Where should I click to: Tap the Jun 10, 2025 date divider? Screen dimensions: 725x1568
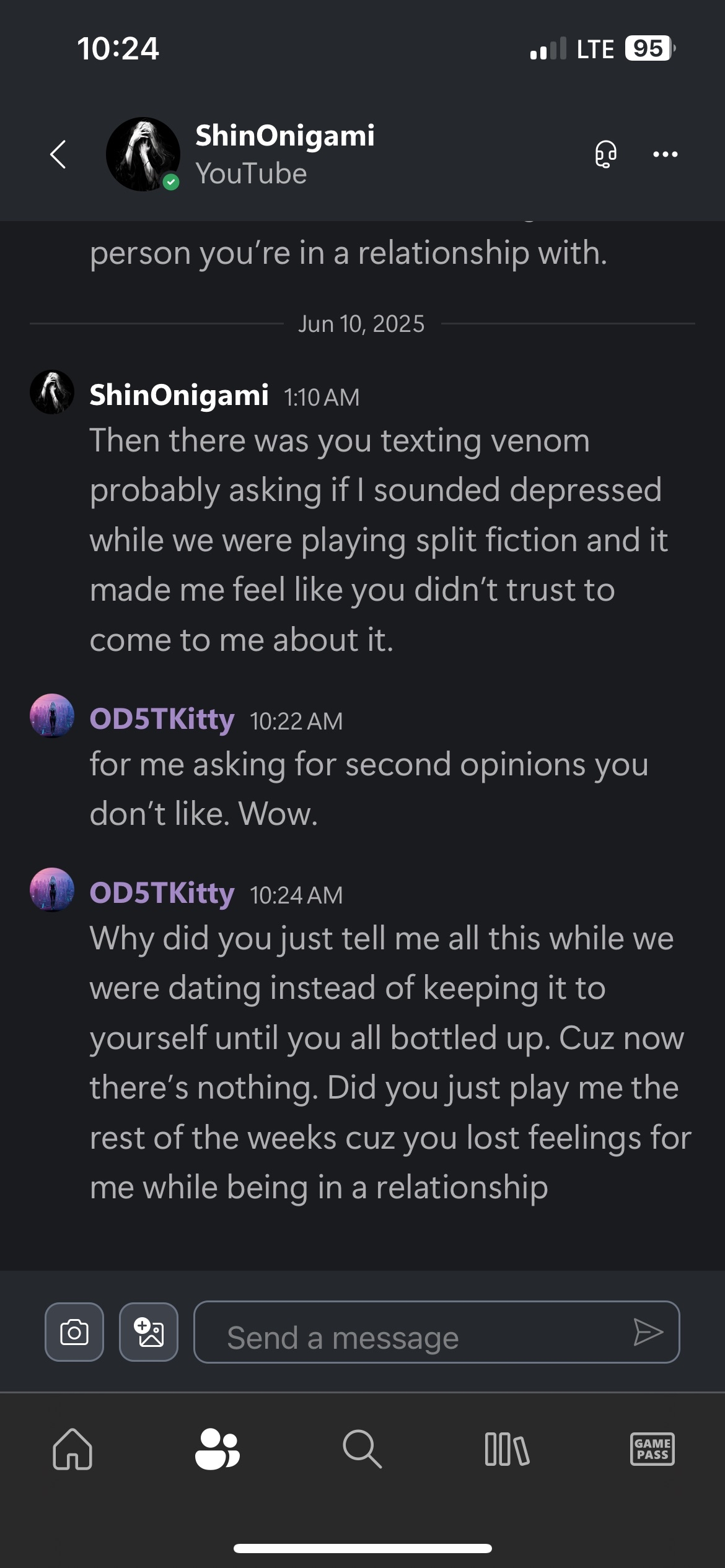(361, 324)
